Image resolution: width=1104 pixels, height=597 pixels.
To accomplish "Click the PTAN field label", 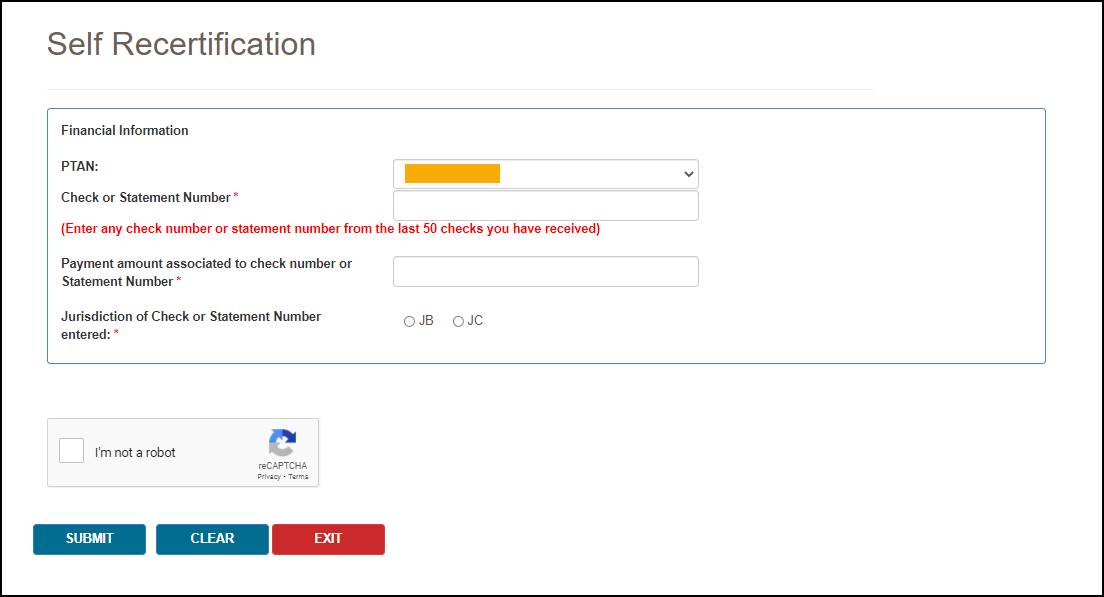I will pos(79,166).
